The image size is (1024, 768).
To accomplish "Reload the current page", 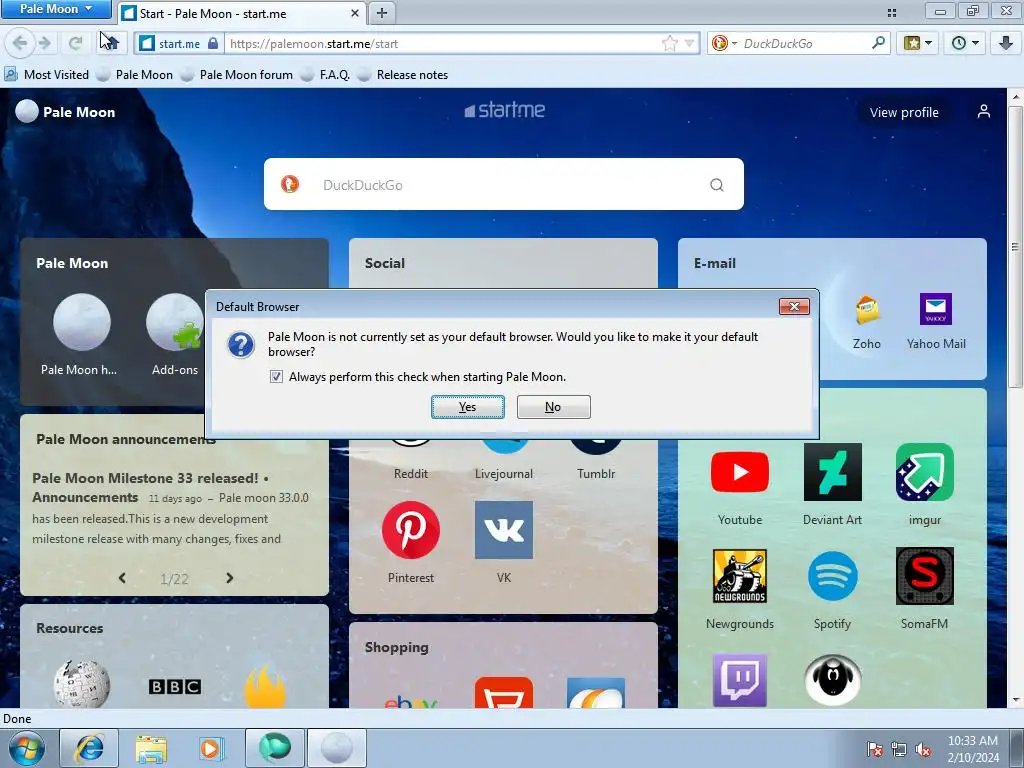I will [75, 44].
